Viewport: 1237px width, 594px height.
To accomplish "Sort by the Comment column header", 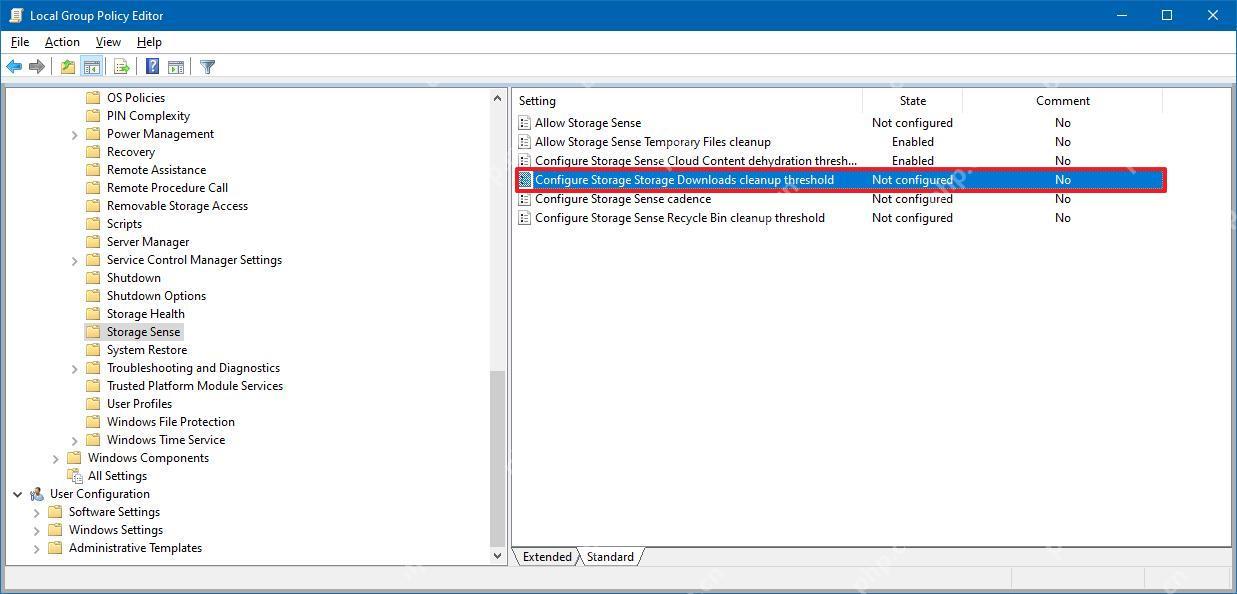I will [1062, 101].
